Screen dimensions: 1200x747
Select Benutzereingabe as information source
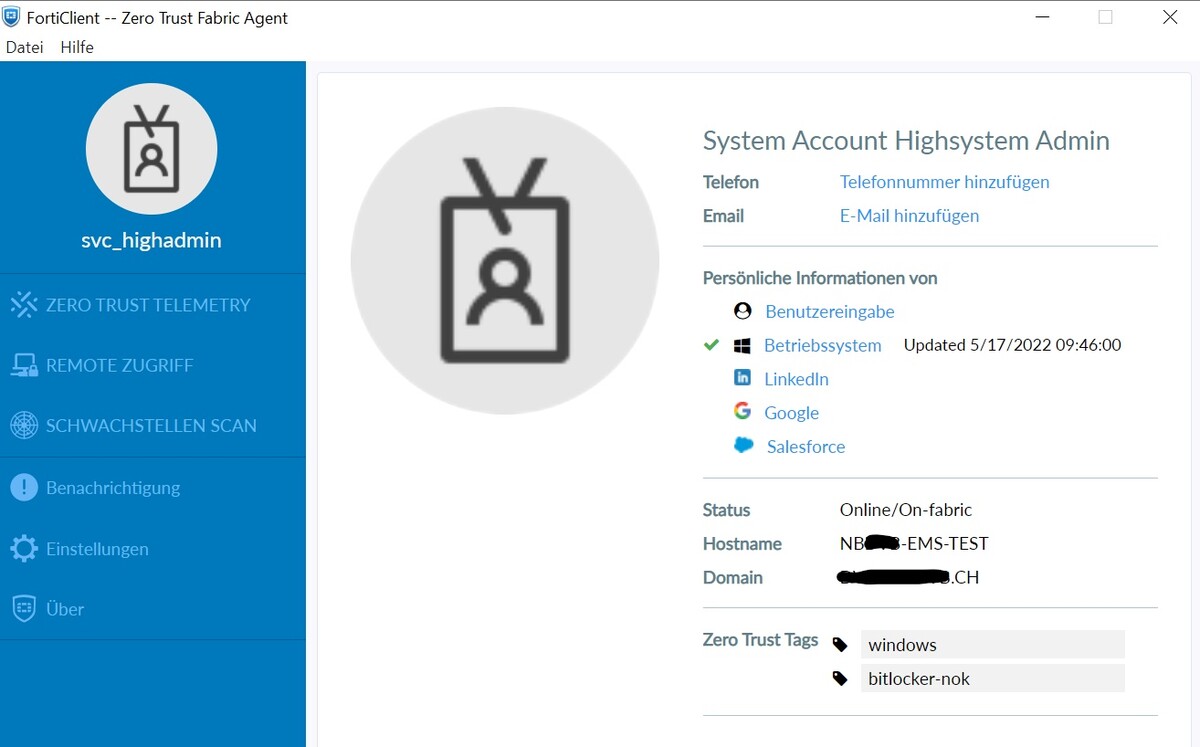click(829, 312)
